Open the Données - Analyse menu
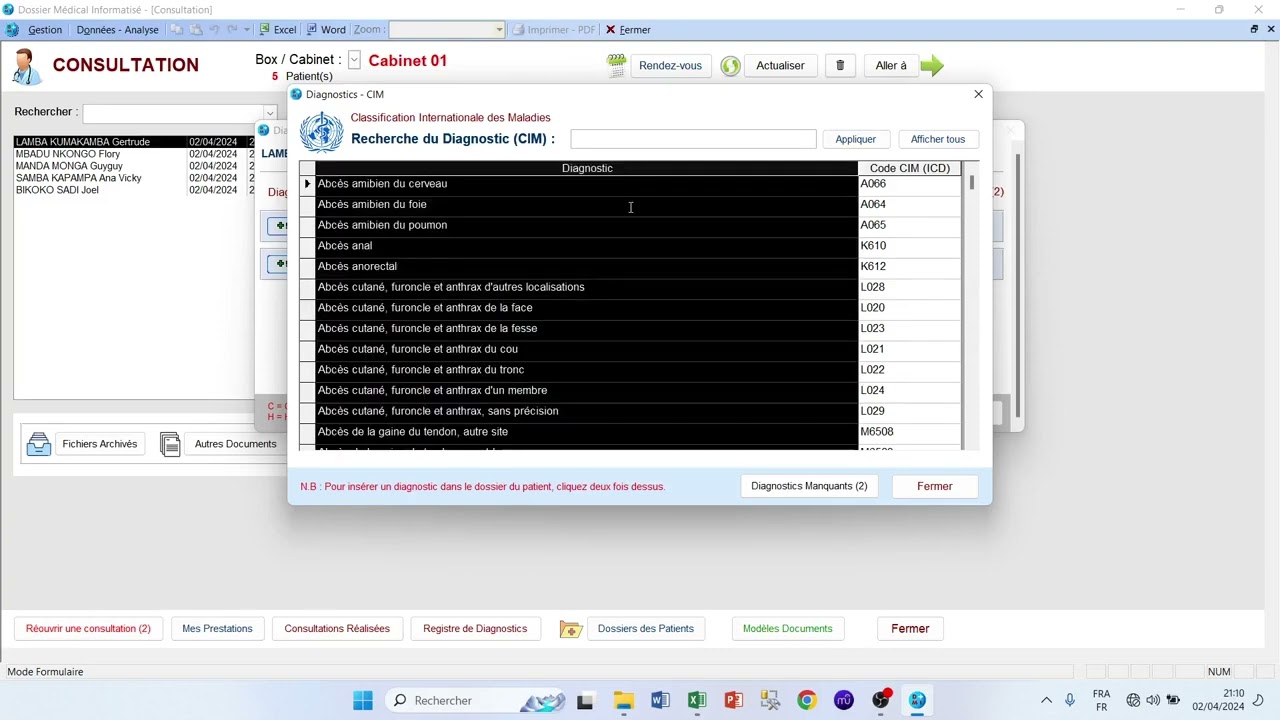1280x720 pixels. click(x=117, y=30)
